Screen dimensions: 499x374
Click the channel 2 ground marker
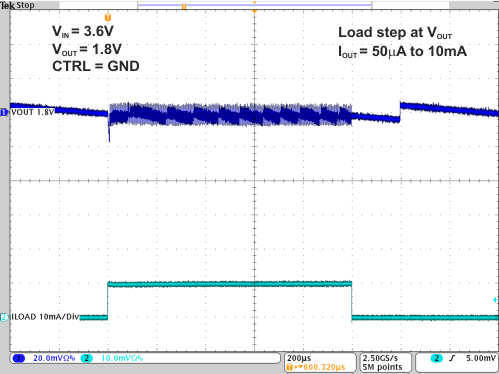[4, 317]
